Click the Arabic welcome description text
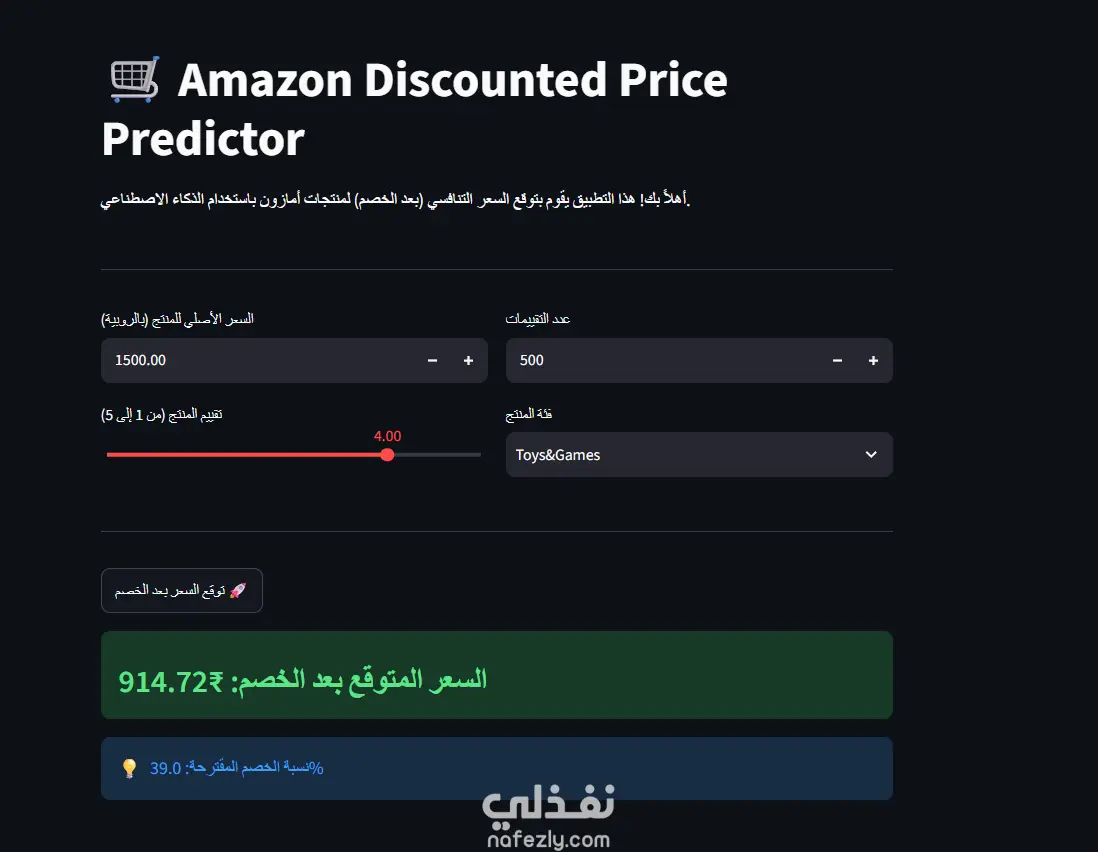The image size is (1098, 852). [x=396, y=200]
